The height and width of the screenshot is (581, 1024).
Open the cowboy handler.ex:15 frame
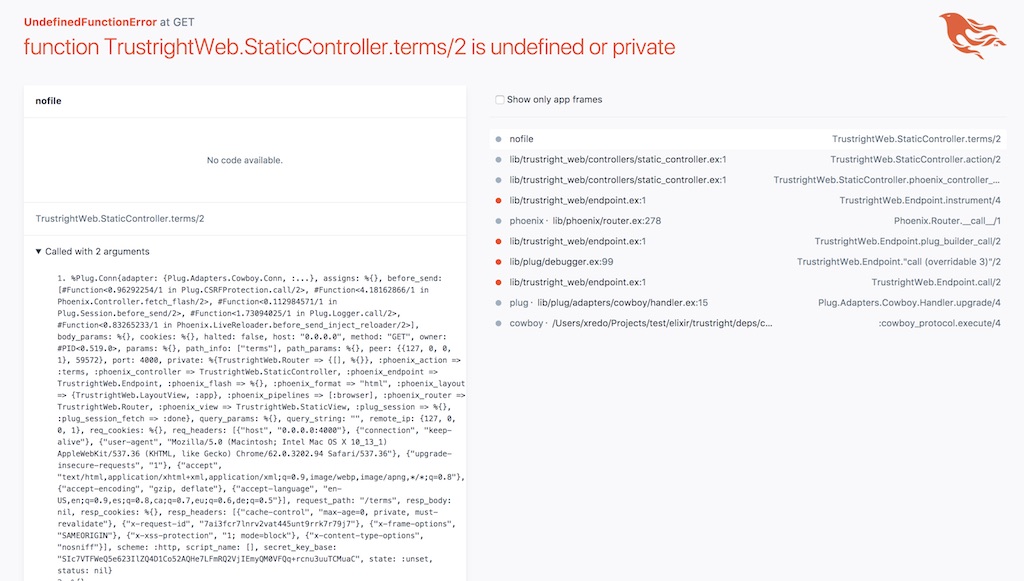(x=748, y=302)
